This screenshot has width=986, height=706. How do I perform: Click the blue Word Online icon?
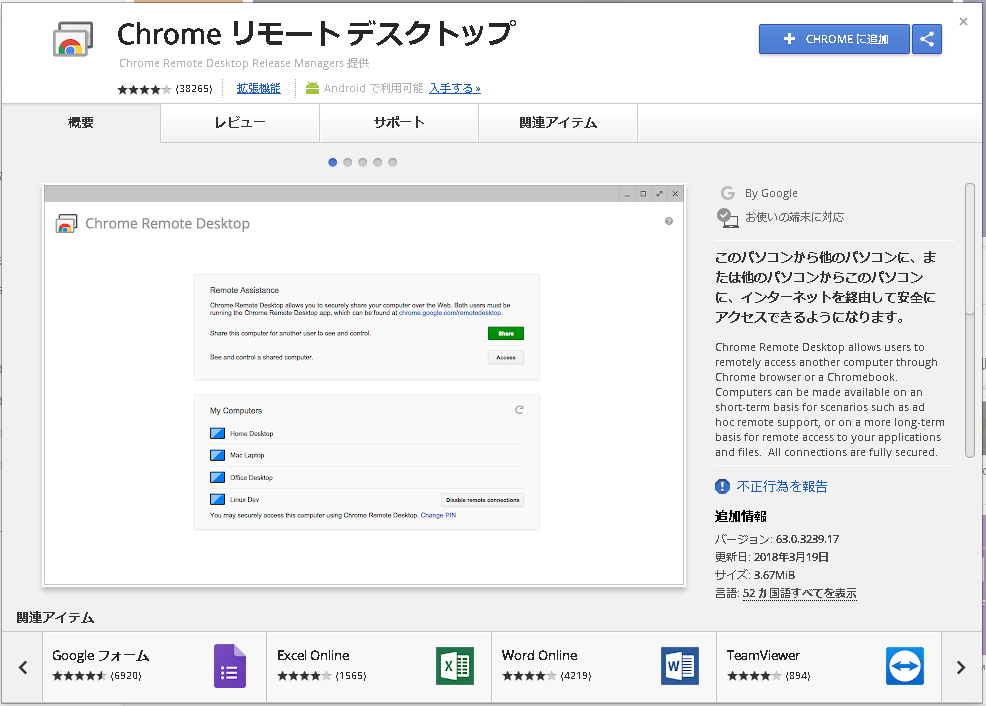(x=680, y=666)
